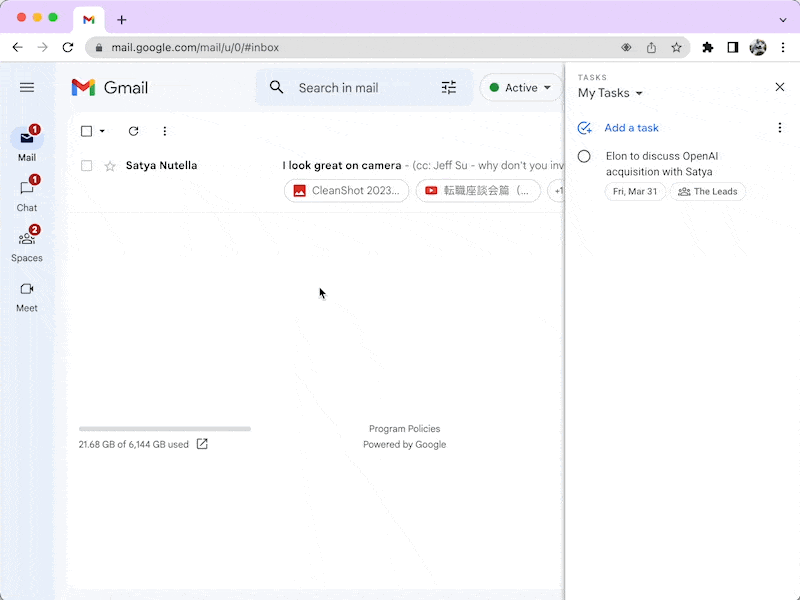
Task: Open the Fri, Mar 31 date chip
Action: click(635, 191)
